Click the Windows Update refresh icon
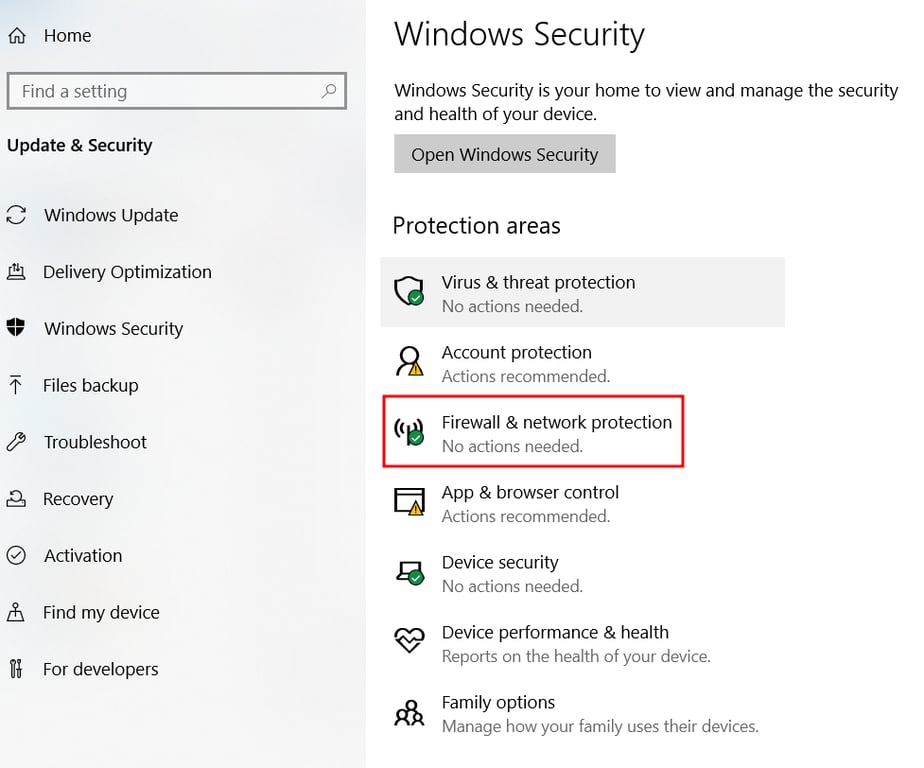The height and width of the screenshot is (768, 924). [x=16, y=215]
